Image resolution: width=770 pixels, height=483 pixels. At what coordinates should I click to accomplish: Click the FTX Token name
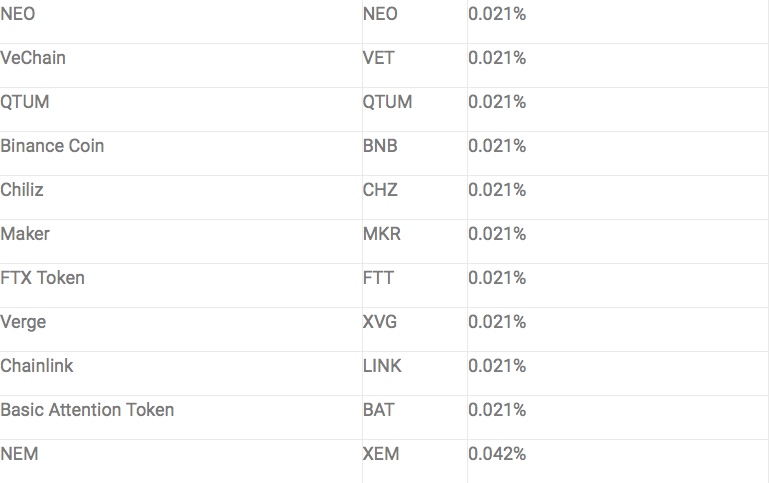[x=42, y=278]
